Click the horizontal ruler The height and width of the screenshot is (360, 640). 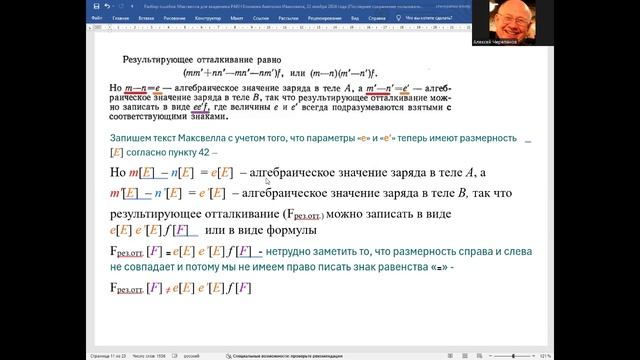click(282, 27)
